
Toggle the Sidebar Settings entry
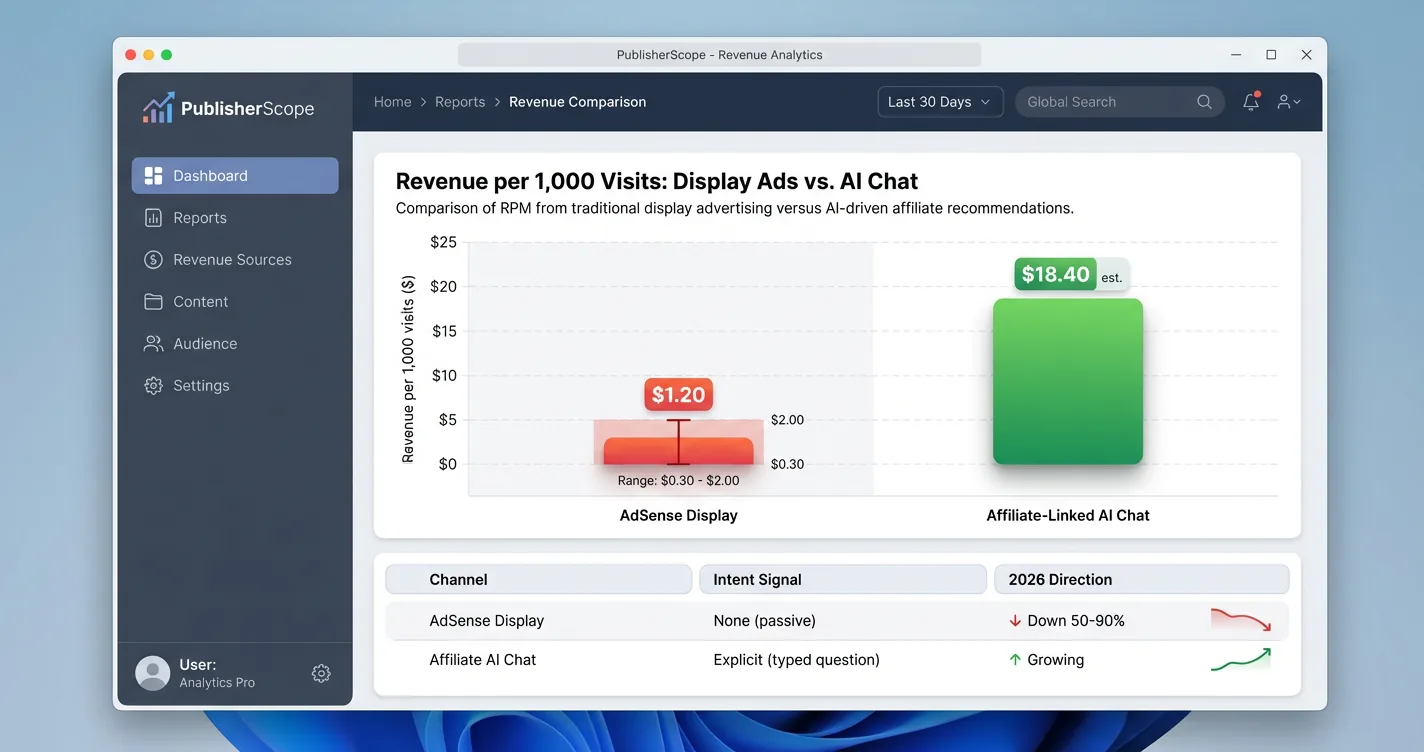point(202,385)
